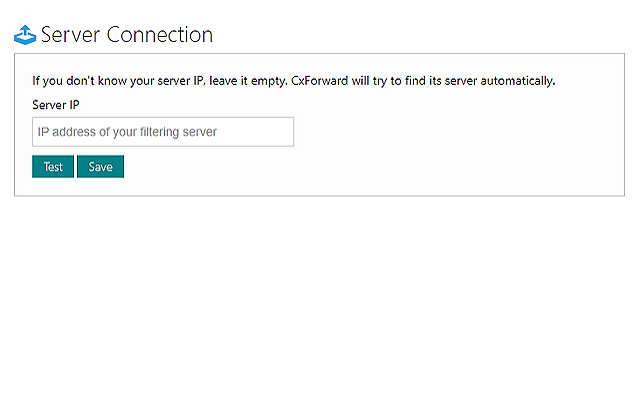The height and width of the screenshot is (400, 640).
Task: Click the "Server Connection" heading text
Action: coord(126,35)
